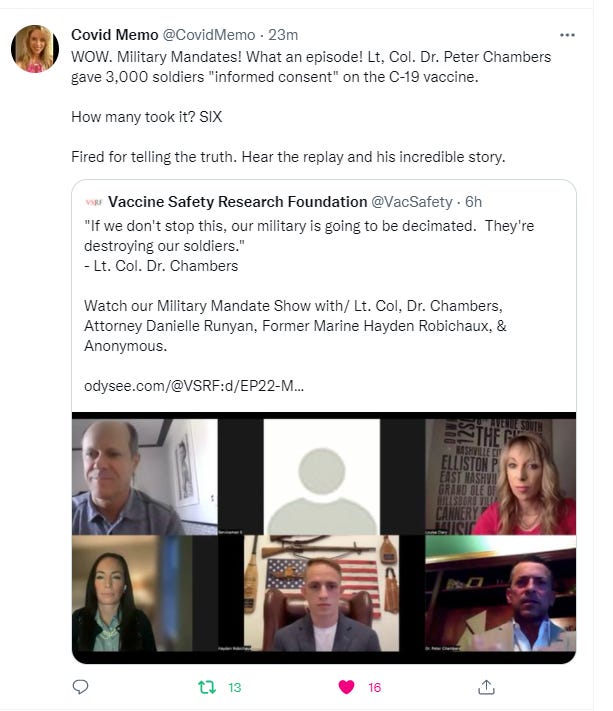Viewport: 613px width, 711px height.
Task: Open the Covid Memo display name
Action: [x=111, y=36]
